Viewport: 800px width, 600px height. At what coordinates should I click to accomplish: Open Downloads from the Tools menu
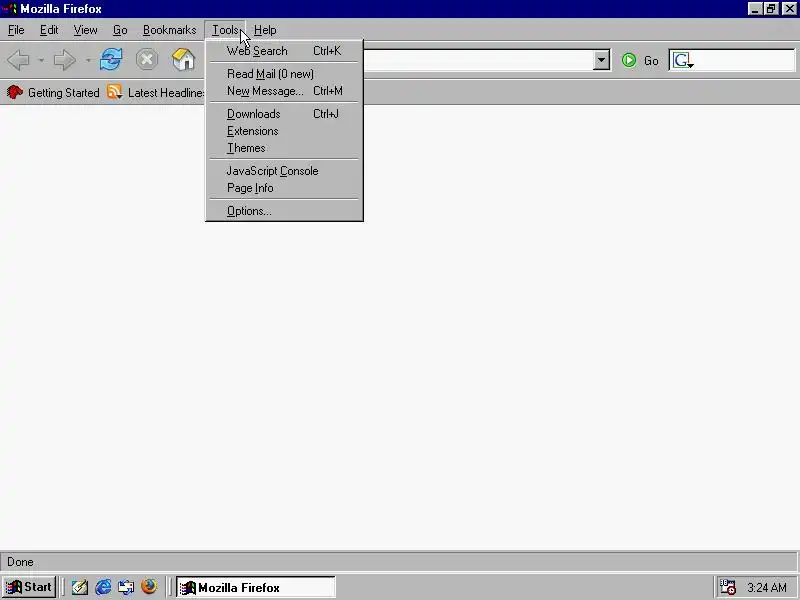click(284, 114)
